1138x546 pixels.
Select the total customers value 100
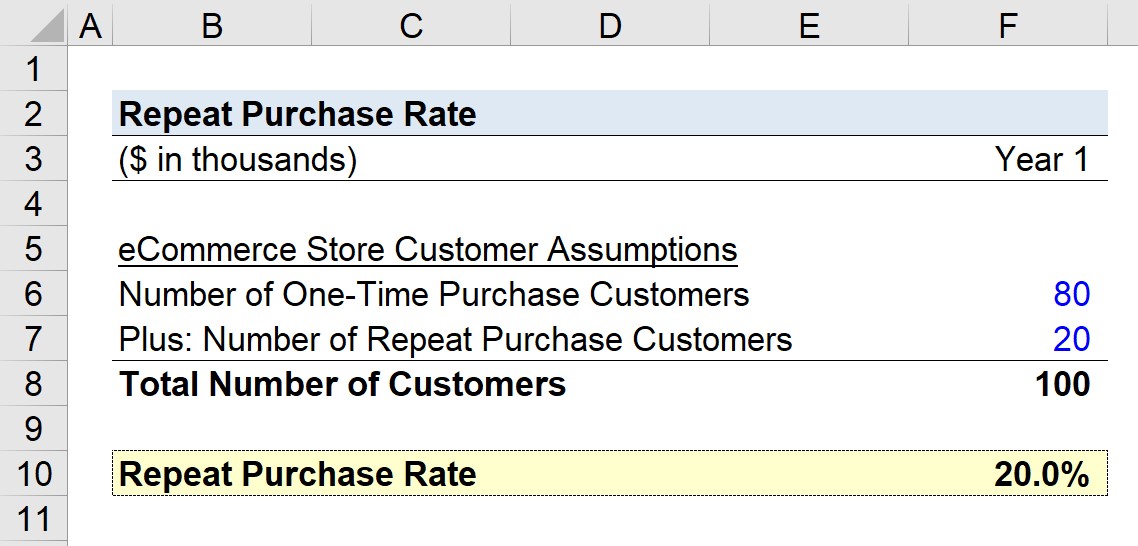click(x=1063, y=384)
